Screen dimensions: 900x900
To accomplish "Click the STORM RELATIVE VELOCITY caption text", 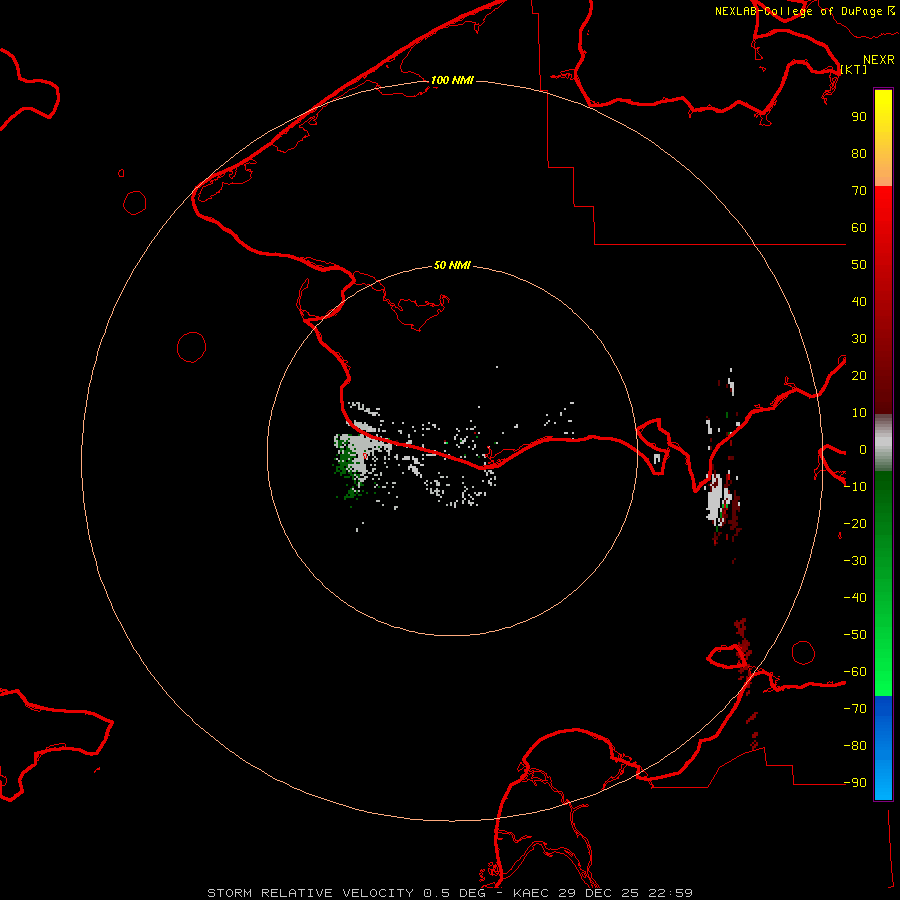I will [310, 893].
